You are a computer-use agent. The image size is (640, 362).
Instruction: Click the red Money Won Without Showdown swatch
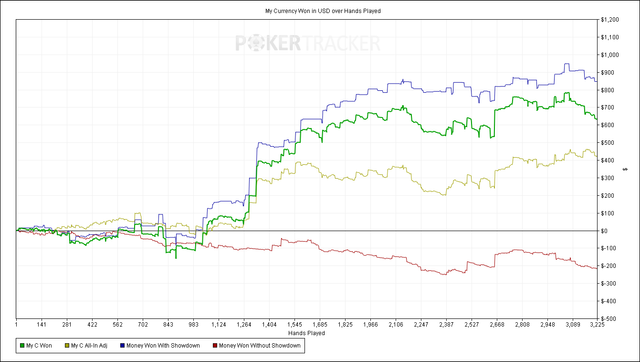click(215, 346)
